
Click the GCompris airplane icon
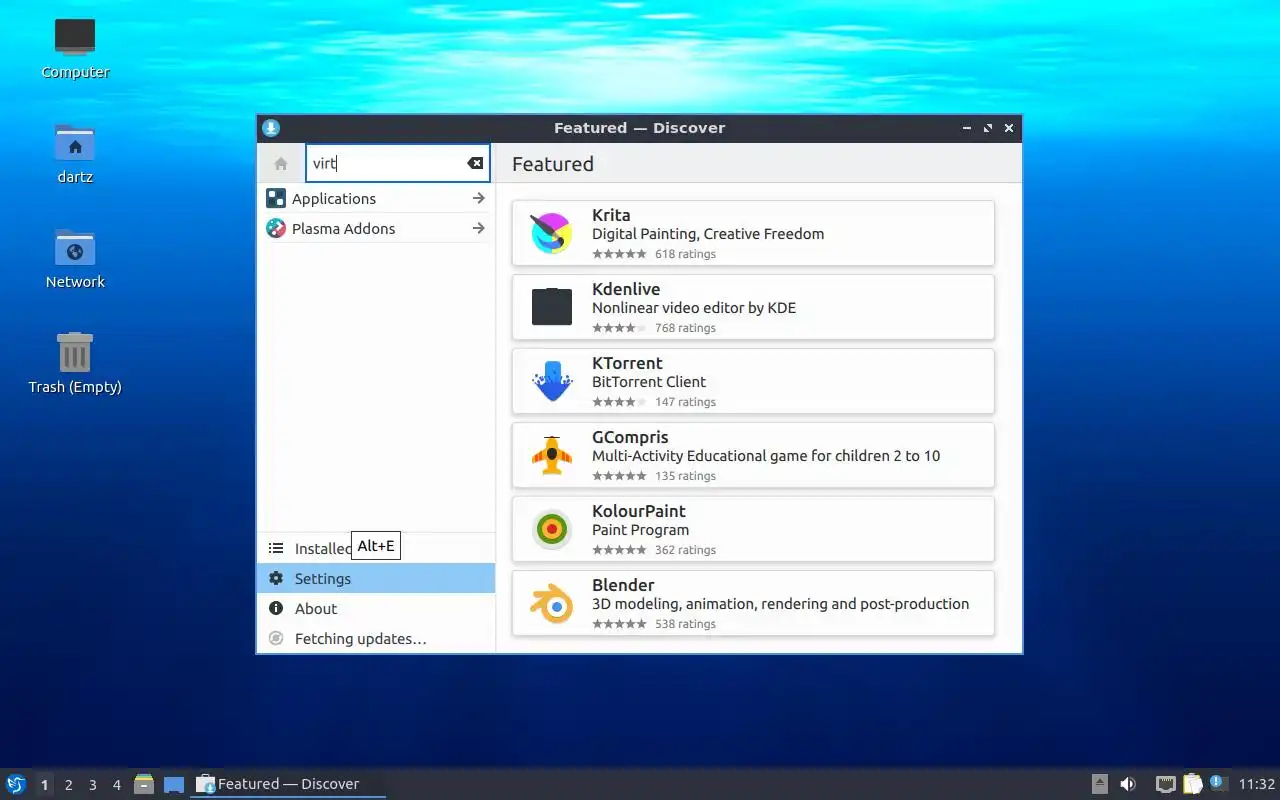point(551,455)
